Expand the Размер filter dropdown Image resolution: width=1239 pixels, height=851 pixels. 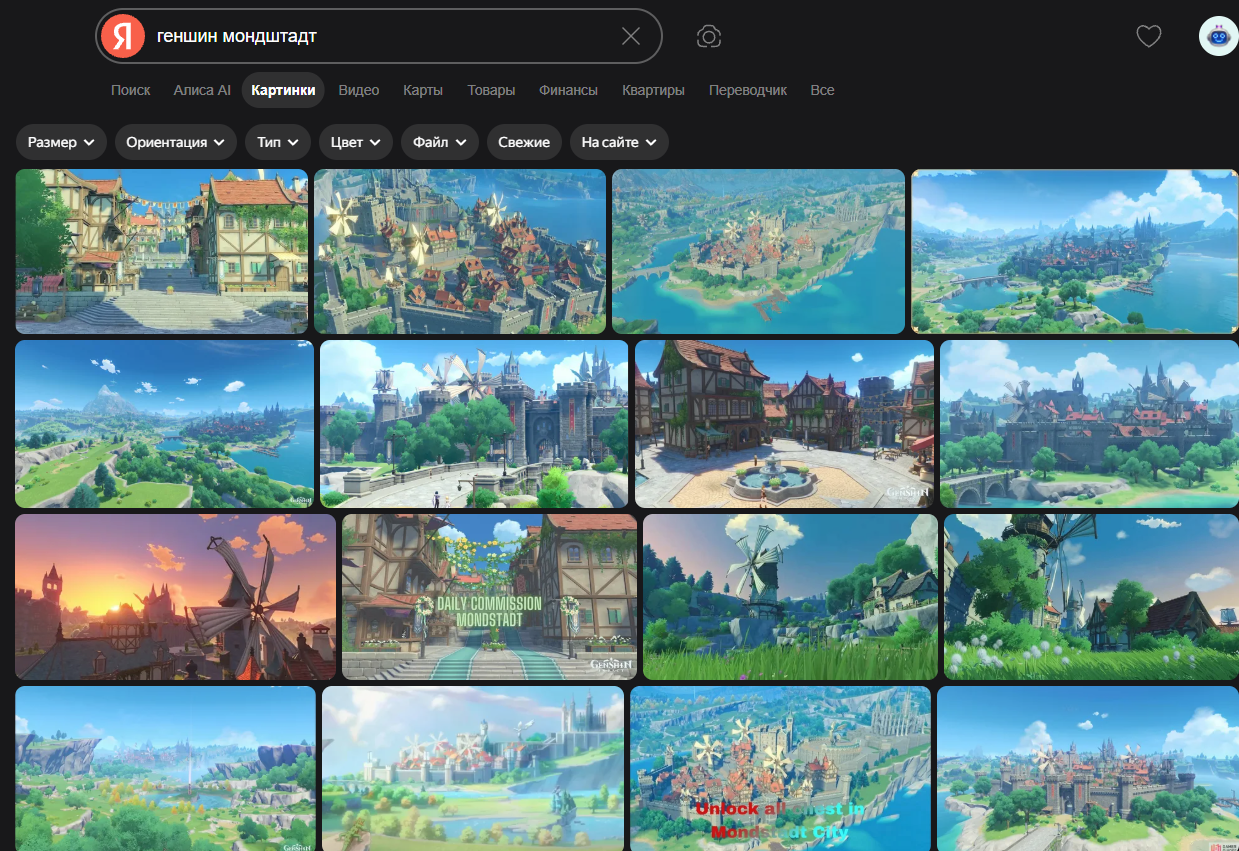(x=61, y=142)
